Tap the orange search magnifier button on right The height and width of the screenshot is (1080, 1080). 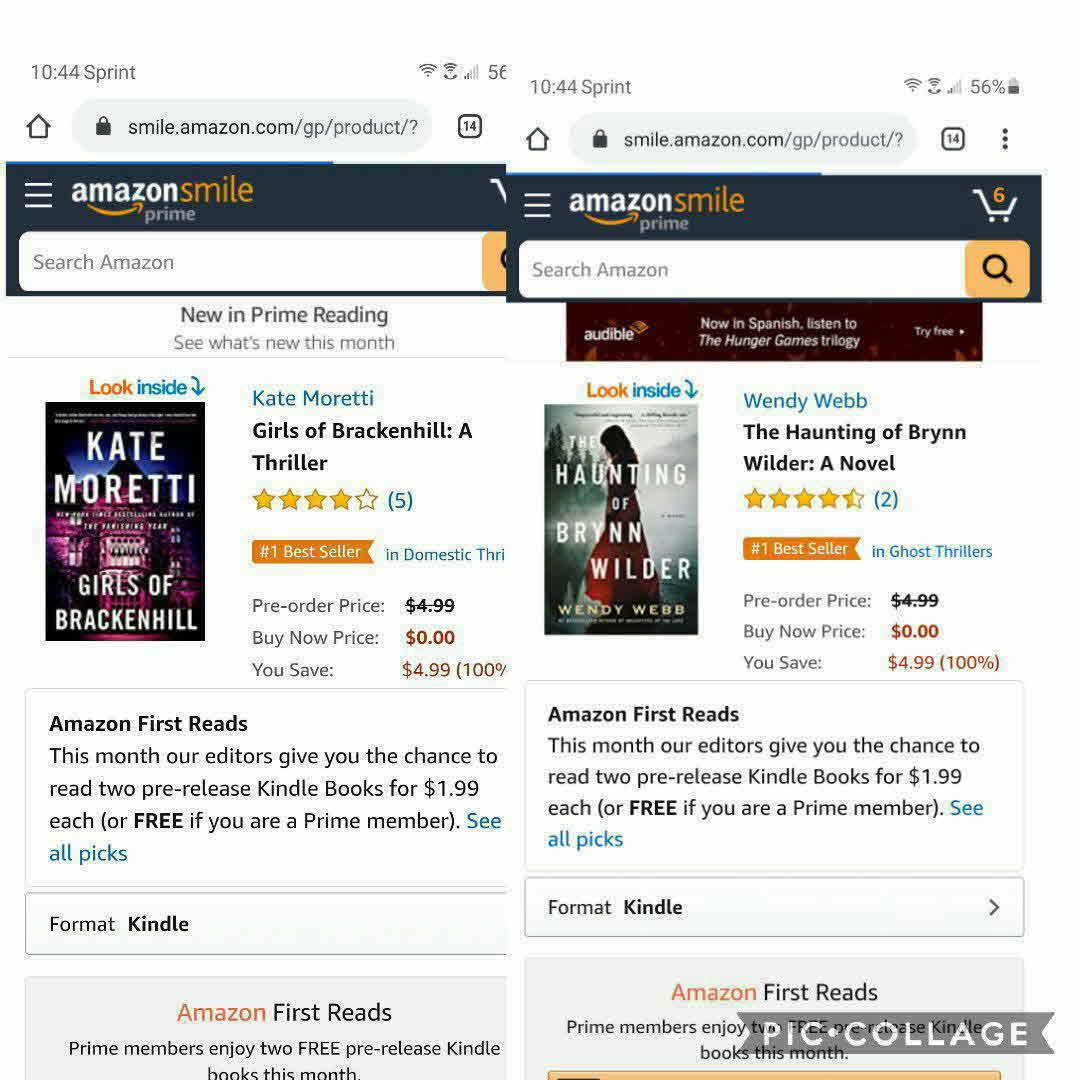pos(997,269)
